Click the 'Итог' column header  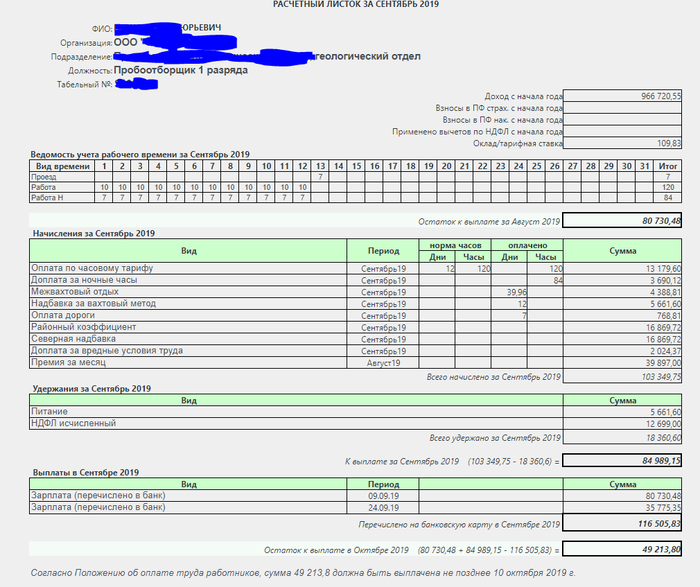click(667, 166)
